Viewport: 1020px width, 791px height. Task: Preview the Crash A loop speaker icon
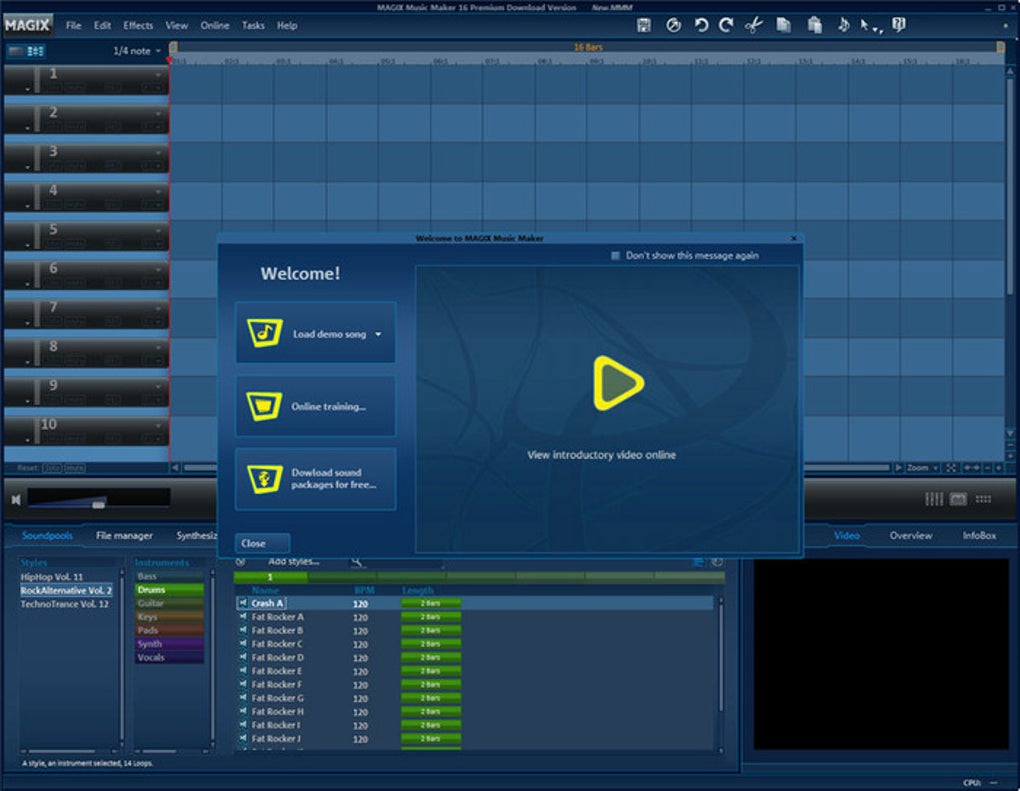click(x=243, y=603)
